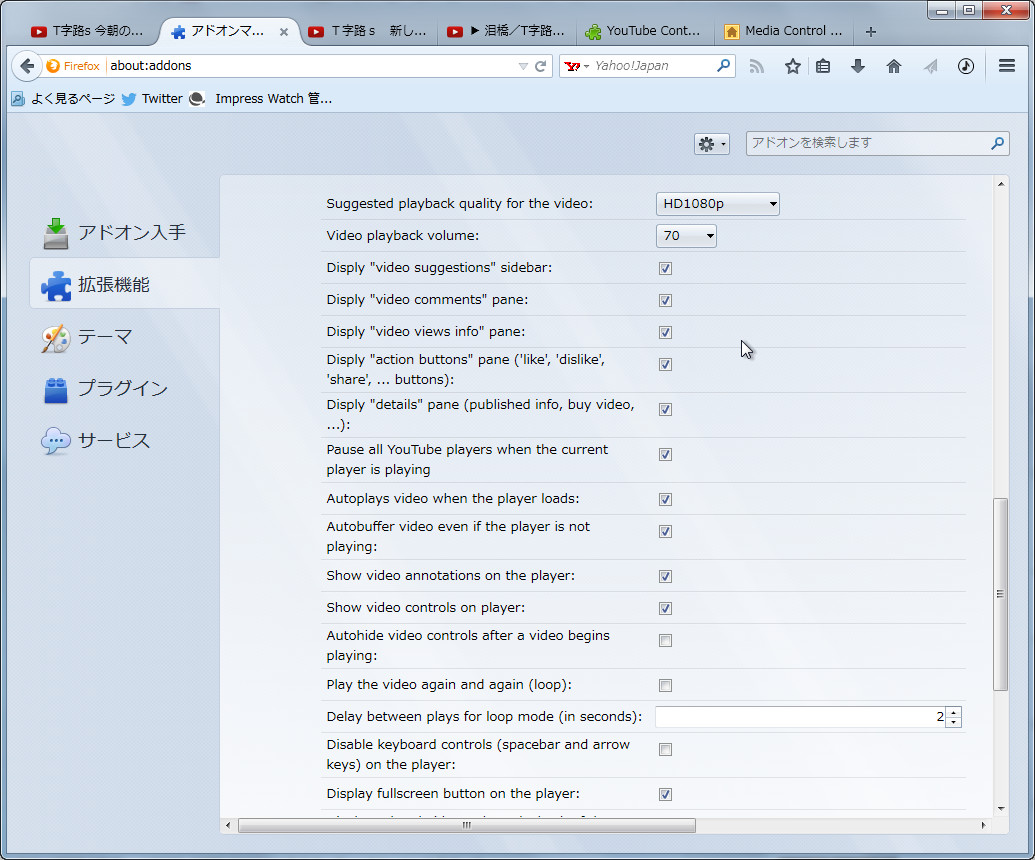The width and height of the screenshot is (1035, 860).
Task: Click horizontal scrollbar right arrow
Action: click(x=984, y=825)
